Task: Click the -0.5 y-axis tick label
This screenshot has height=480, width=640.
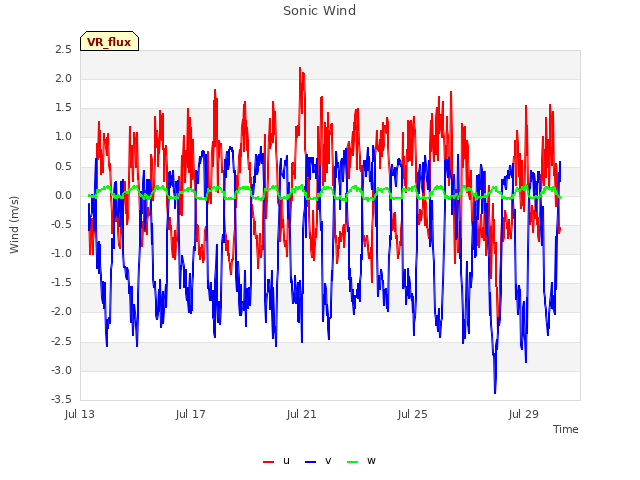Action: (x=61, y=224)
